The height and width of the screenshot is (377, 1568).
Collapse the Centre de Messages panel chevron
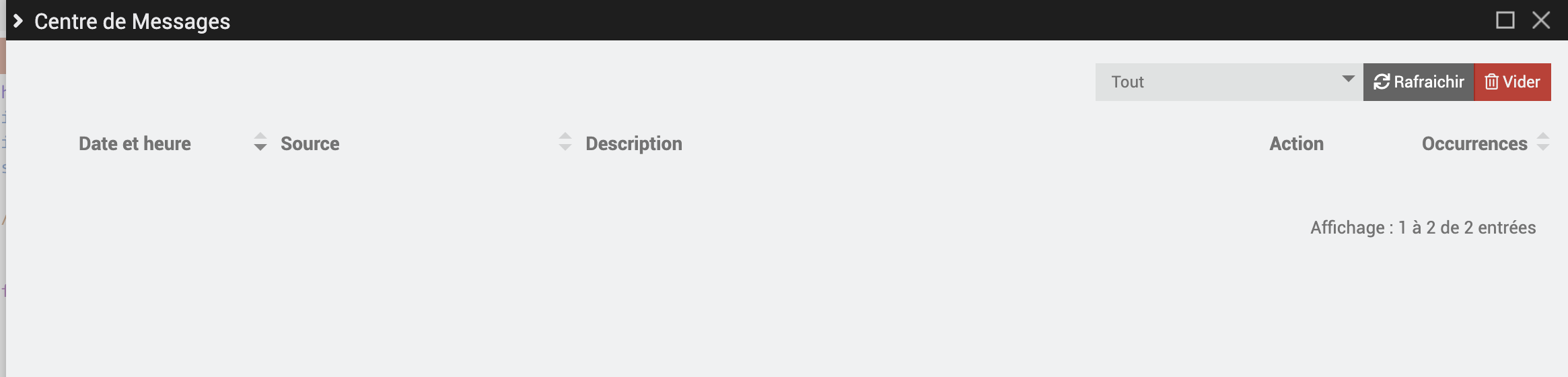tap(18, 22)
